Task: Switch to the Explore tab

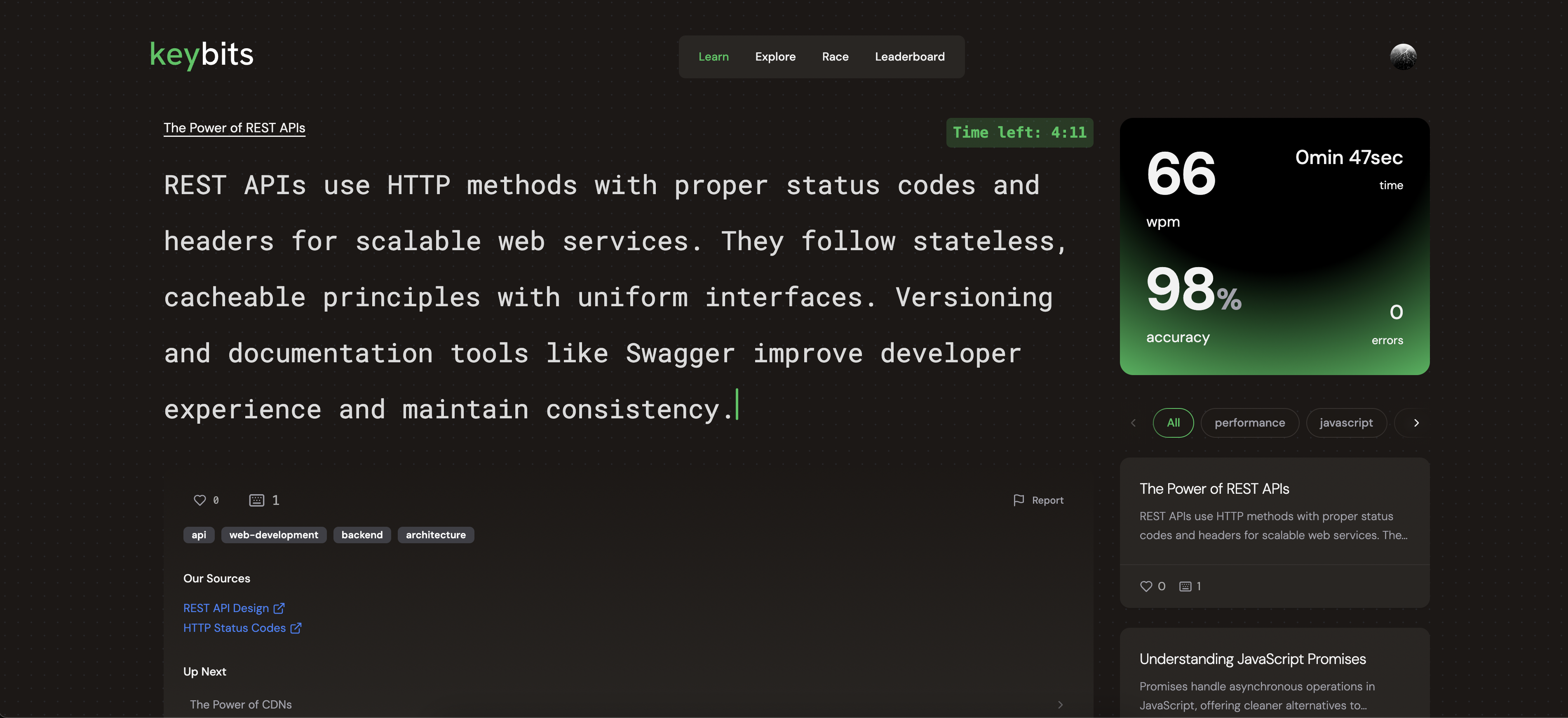Action: (775, 56)
